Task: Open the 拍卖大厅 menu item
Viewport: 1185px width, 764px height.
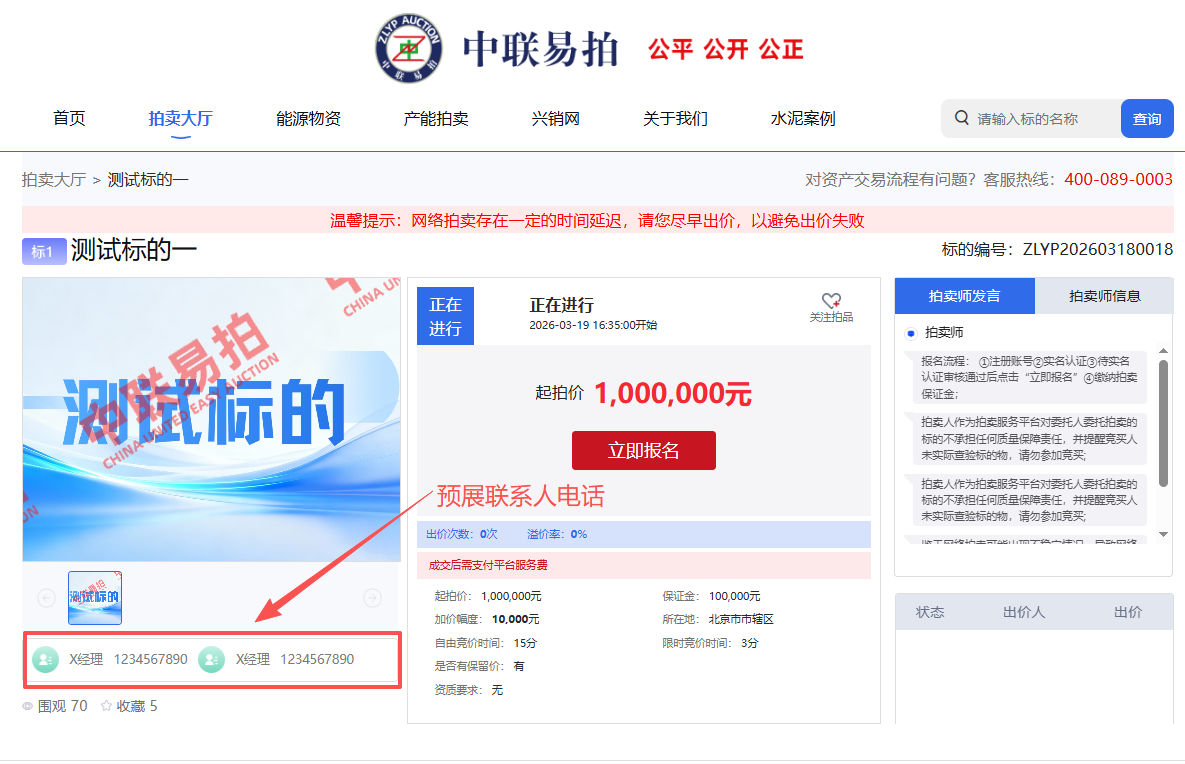Action: click(181, 119)
